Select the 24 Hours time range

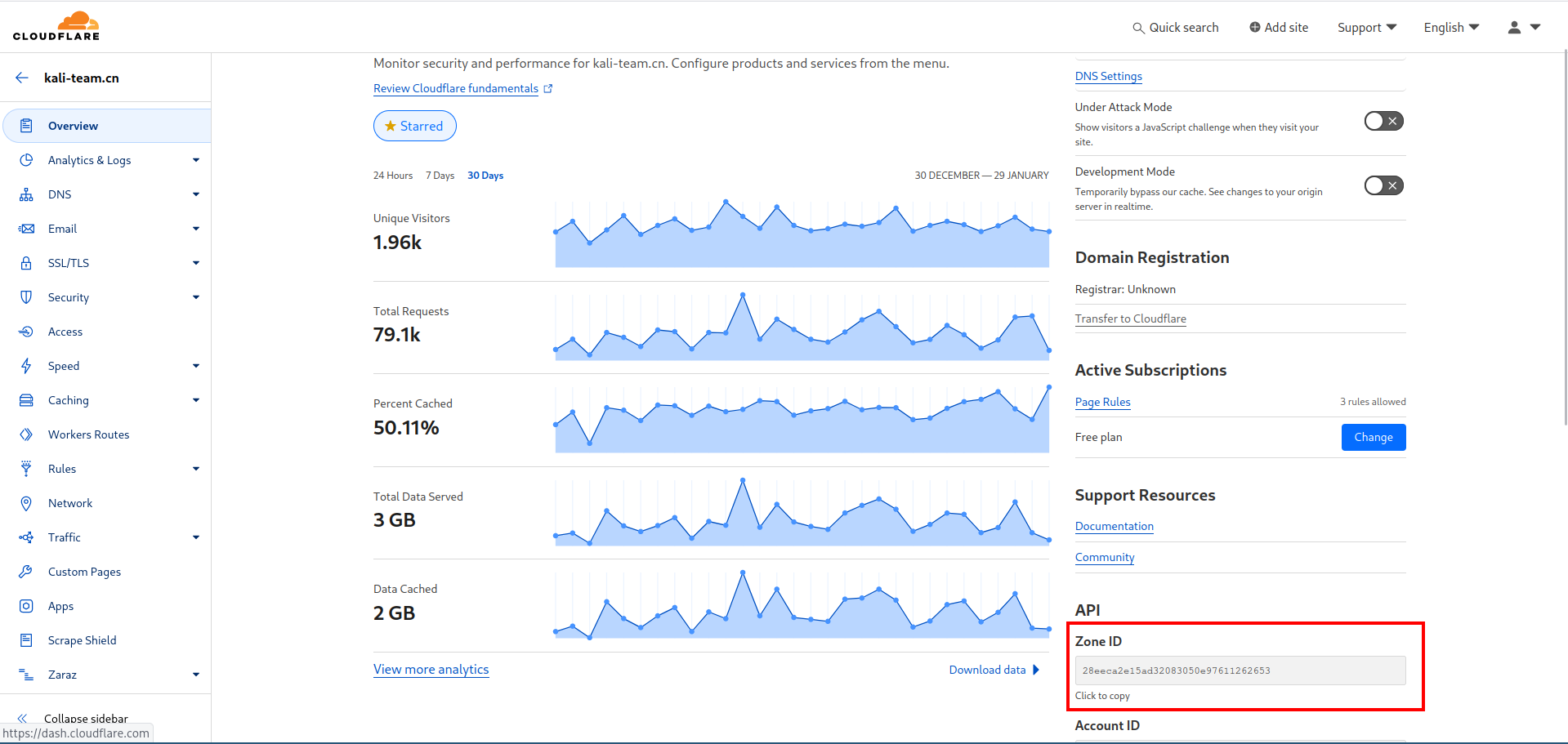[x=393, y=176]
